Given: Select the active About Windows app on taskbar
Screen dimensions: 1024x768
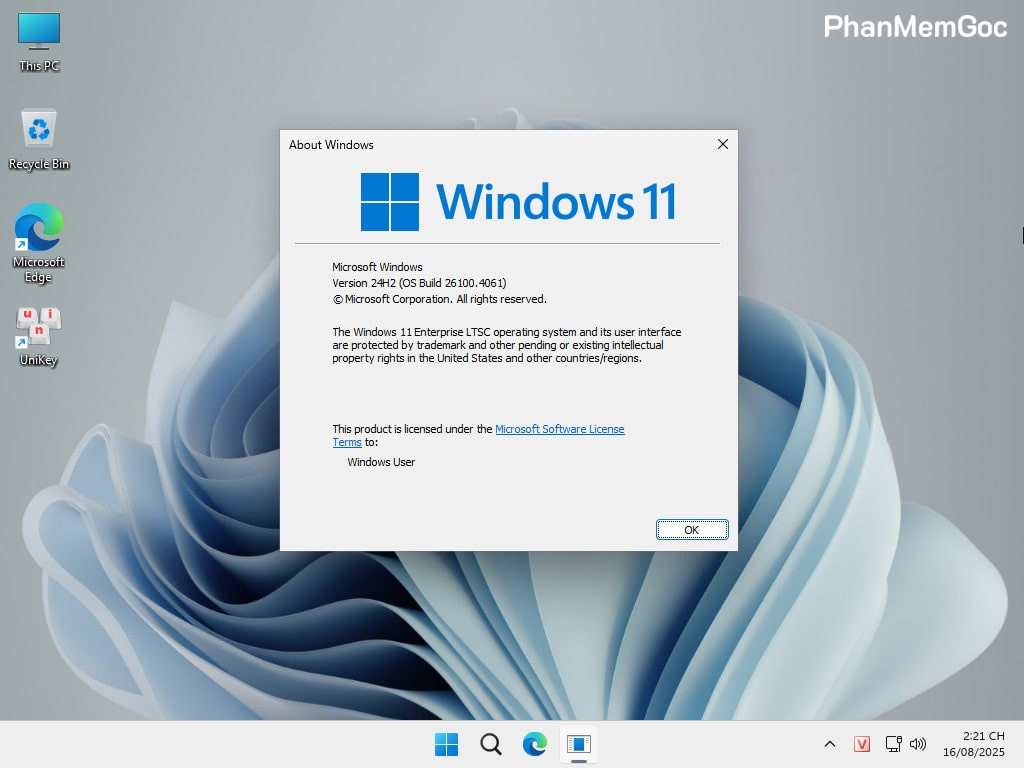Looking at the screenshot, I should 580,744.
